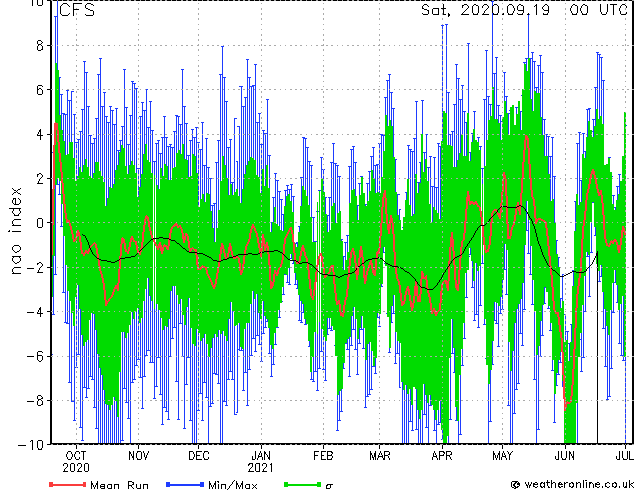Click the y-axis value 2

[x=40, y=179]
